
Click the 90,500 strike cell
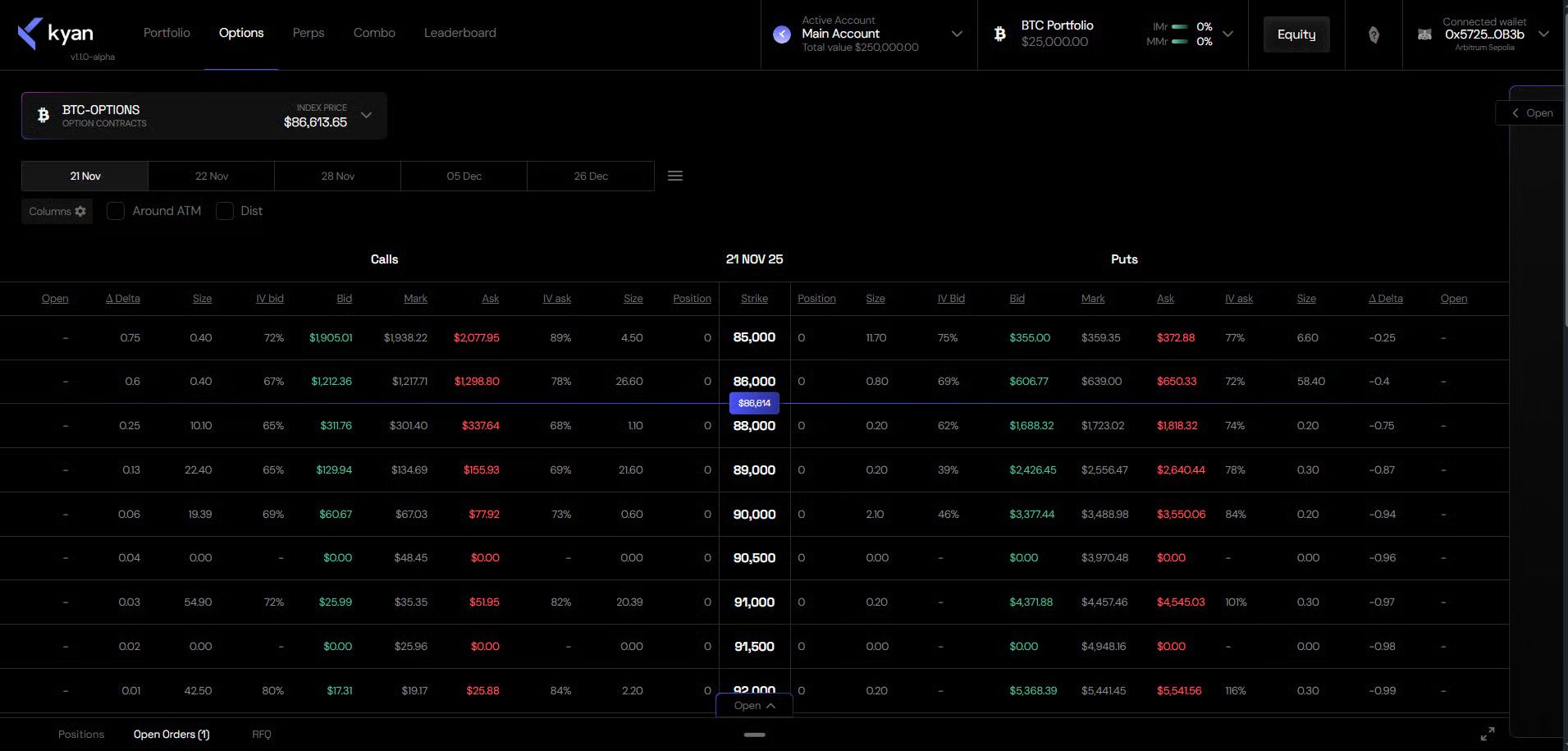(754, 558)
